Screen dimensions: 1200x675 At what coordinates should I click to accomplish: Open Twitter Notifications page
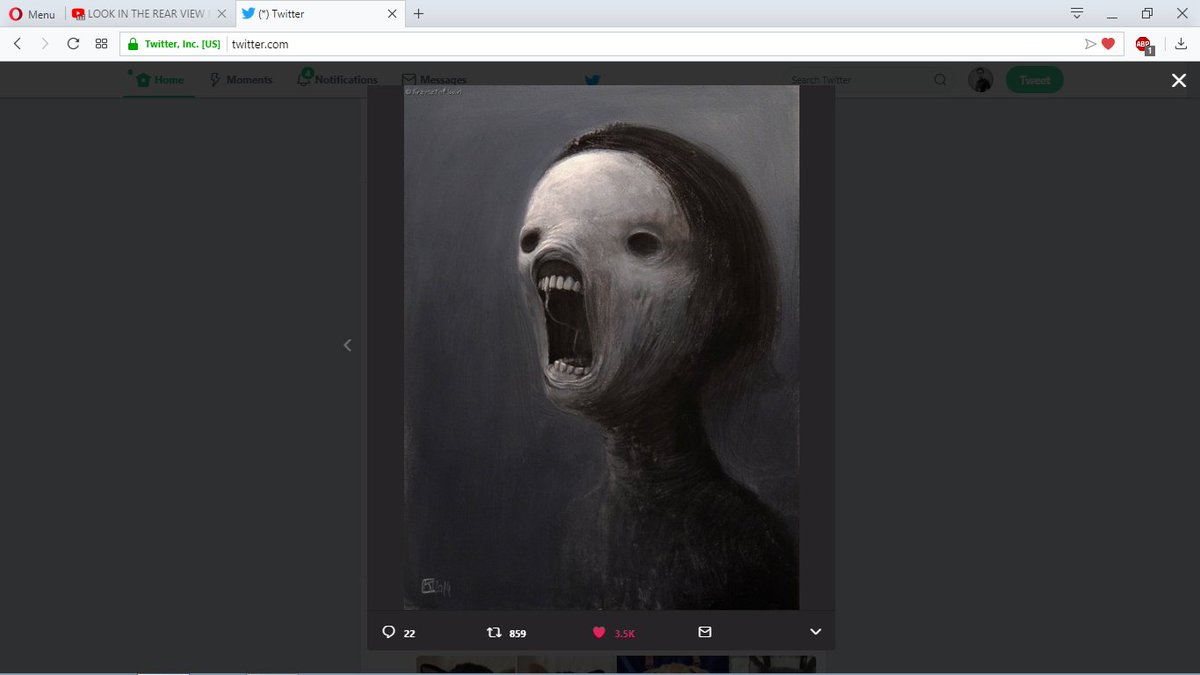(338, 80)
